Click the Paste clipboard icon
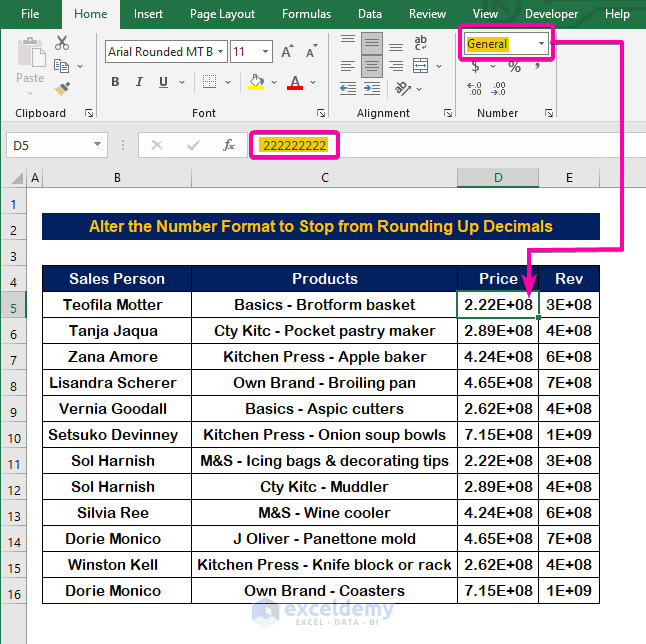The height and width of the screenshot is (644, 646). click(31, 52)
